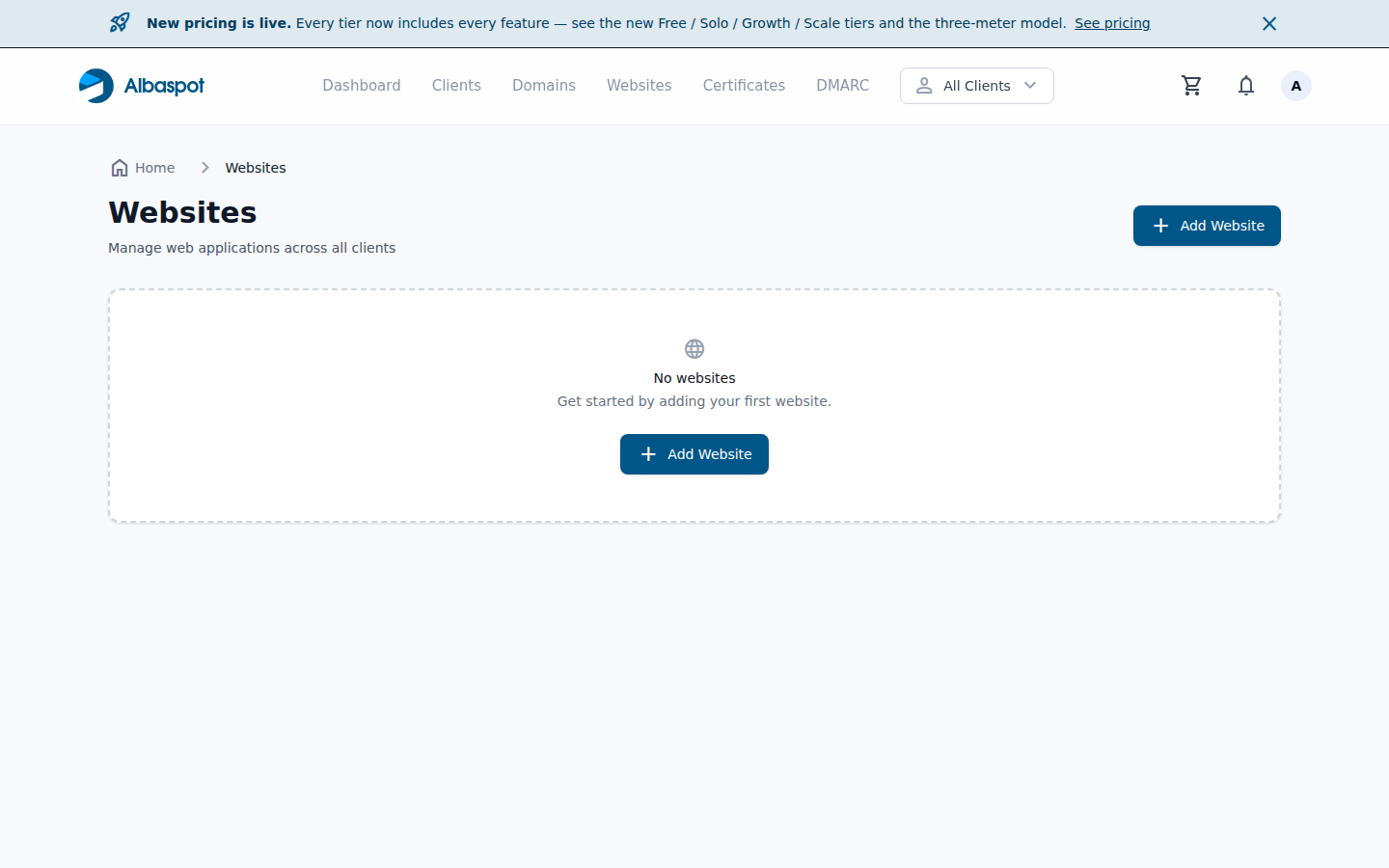Expand the All Clients dropdown
This screenshot has width=1389, height=868.
977,86
